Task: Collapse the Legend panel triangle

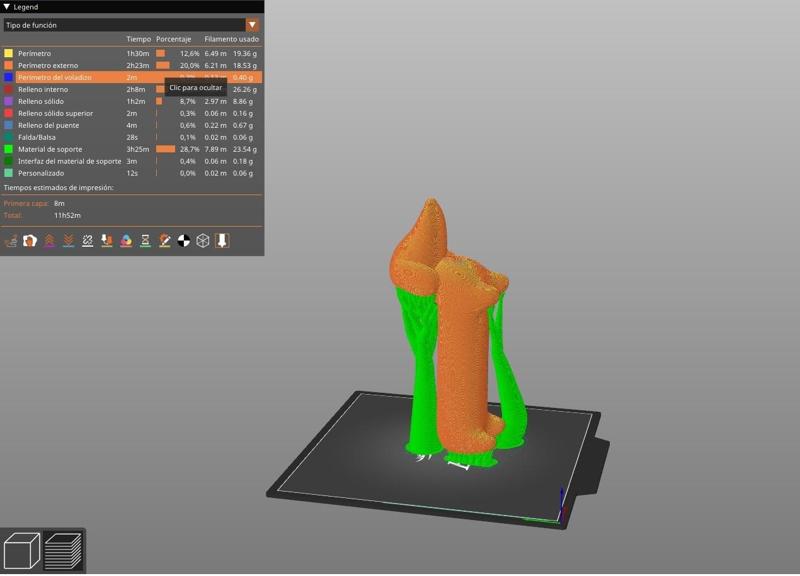Action: (x=7, y=7)
